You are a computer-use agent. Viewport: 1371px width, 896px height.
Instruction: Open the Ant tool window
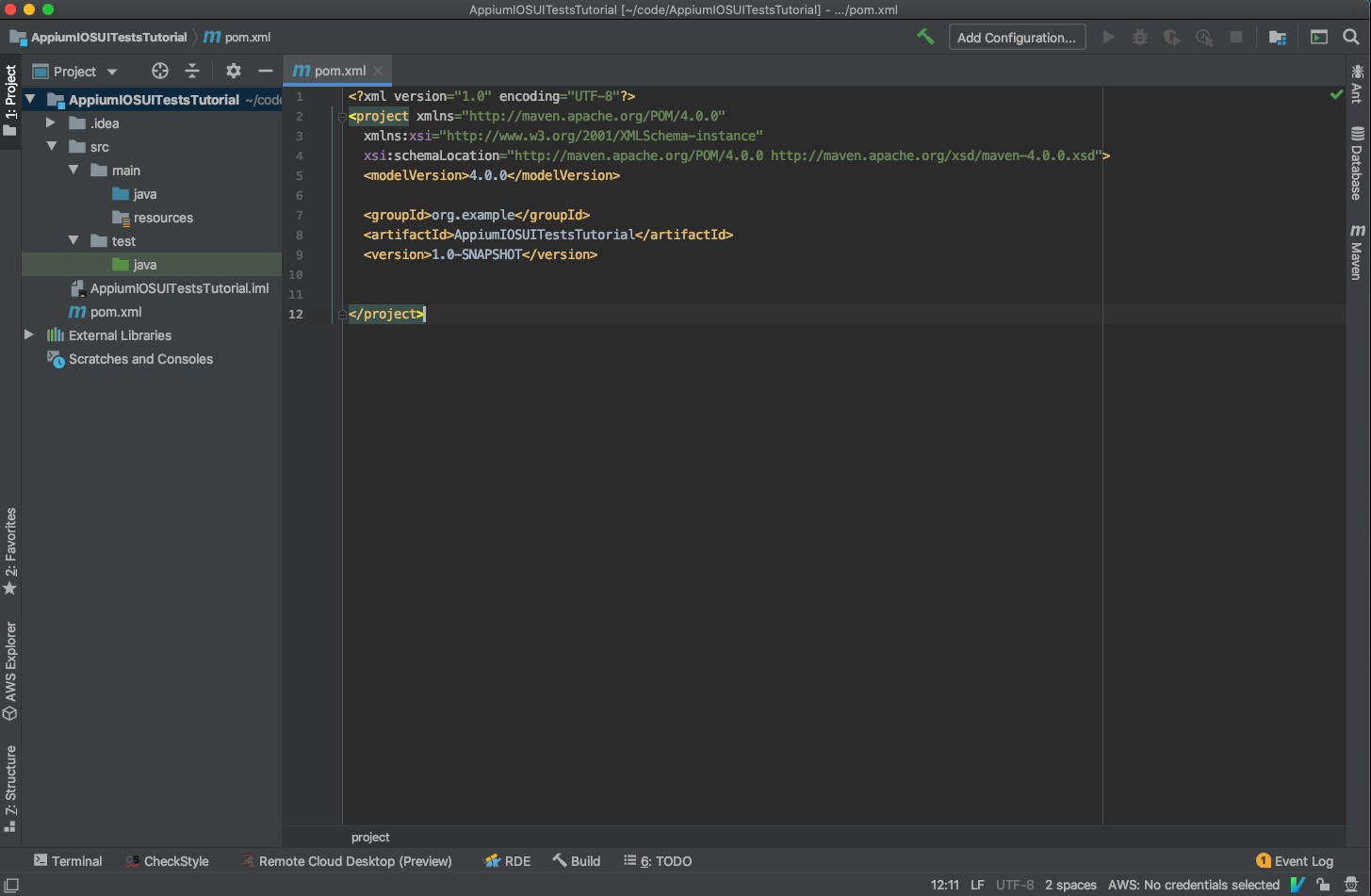coord(1357,83)
